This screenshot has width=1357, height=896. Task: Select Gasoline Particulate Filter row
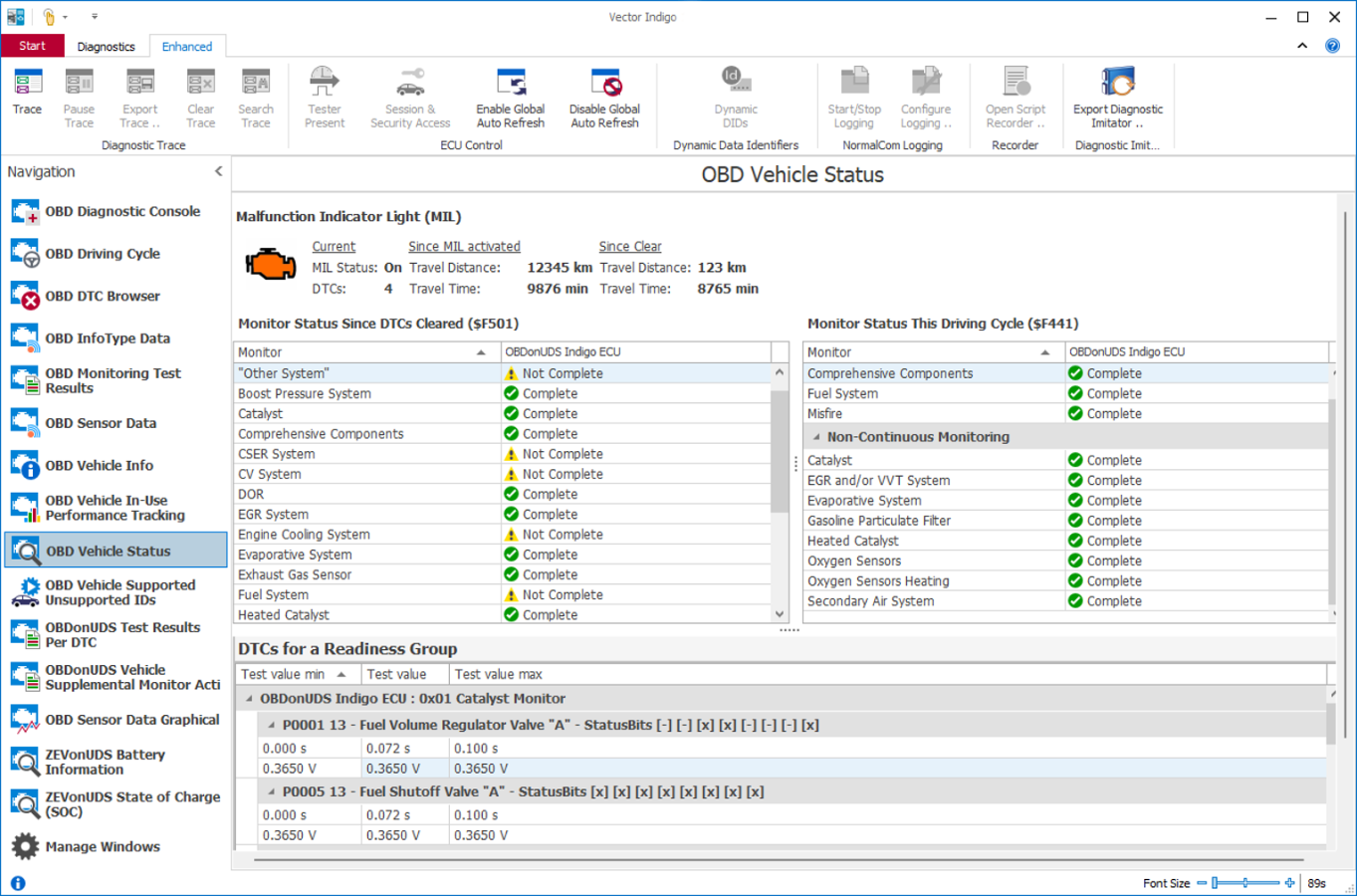[1066, 521]
